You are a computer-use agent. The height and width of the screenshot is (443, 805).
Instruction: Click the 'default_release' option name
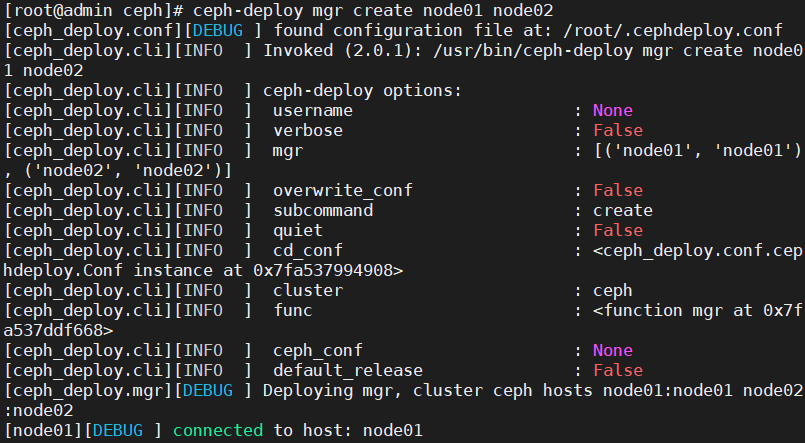(348, 371)
